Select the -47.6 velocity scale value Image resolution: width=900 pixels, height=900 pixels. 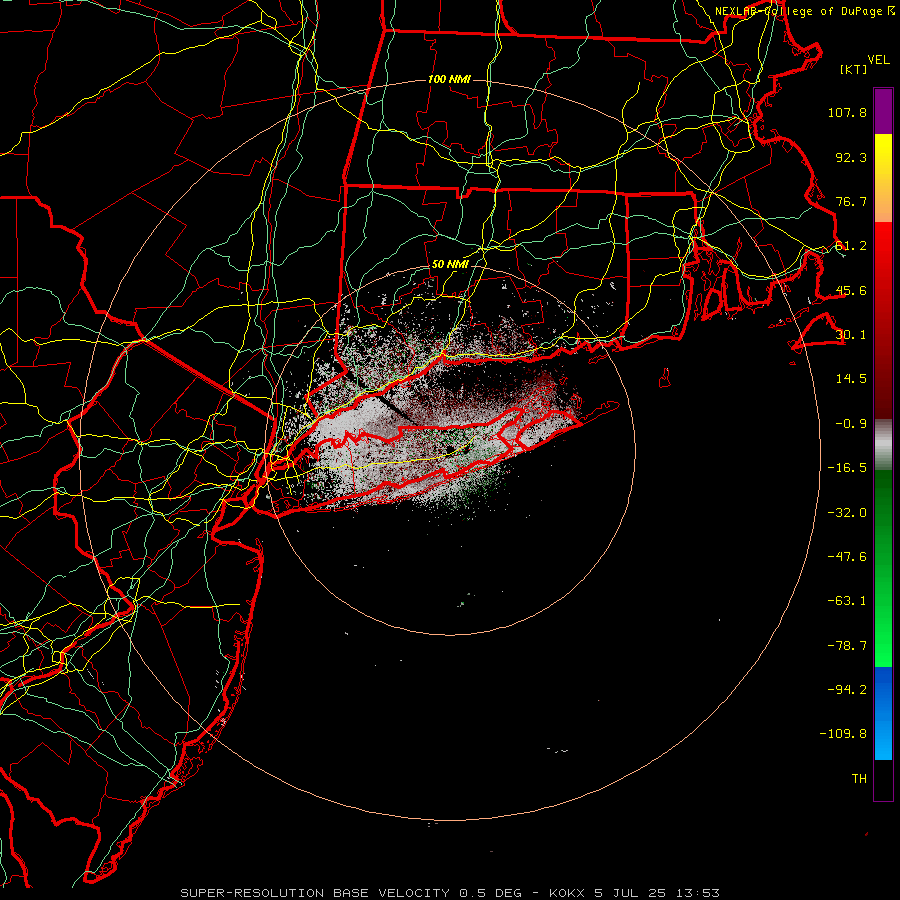click(x=847, y=557)
